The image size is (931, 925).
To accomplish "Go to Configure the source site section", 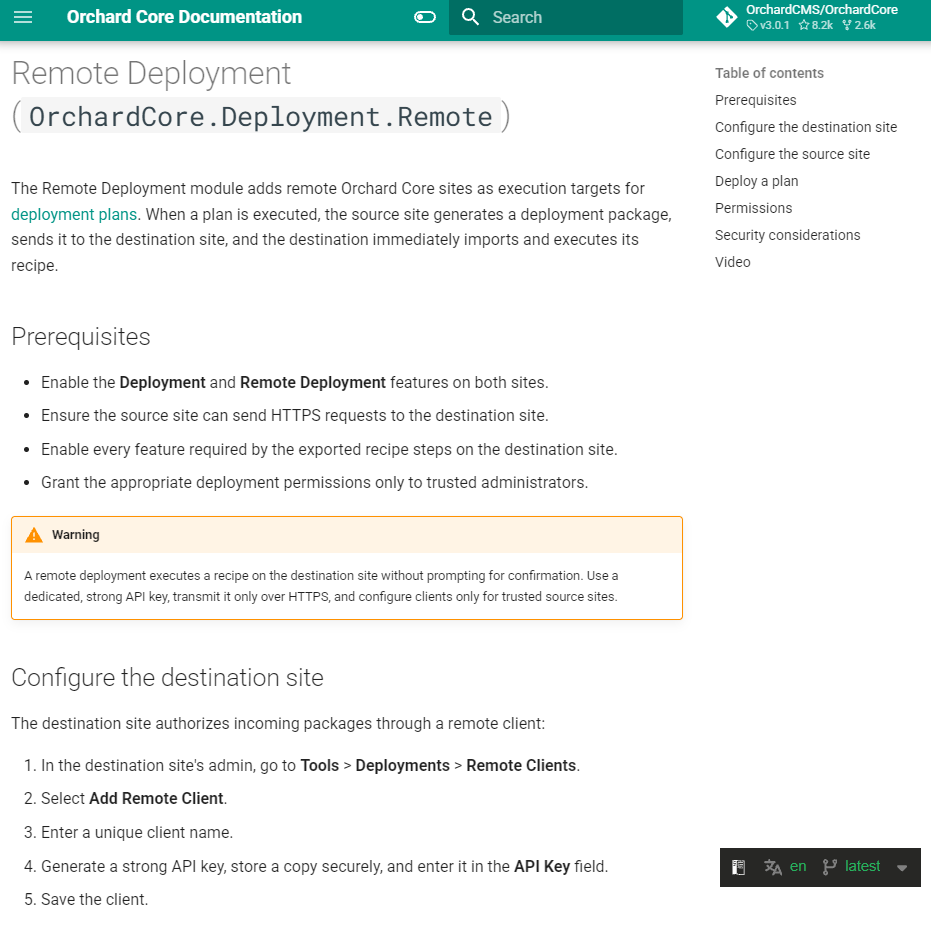I will tap(792, 154).
